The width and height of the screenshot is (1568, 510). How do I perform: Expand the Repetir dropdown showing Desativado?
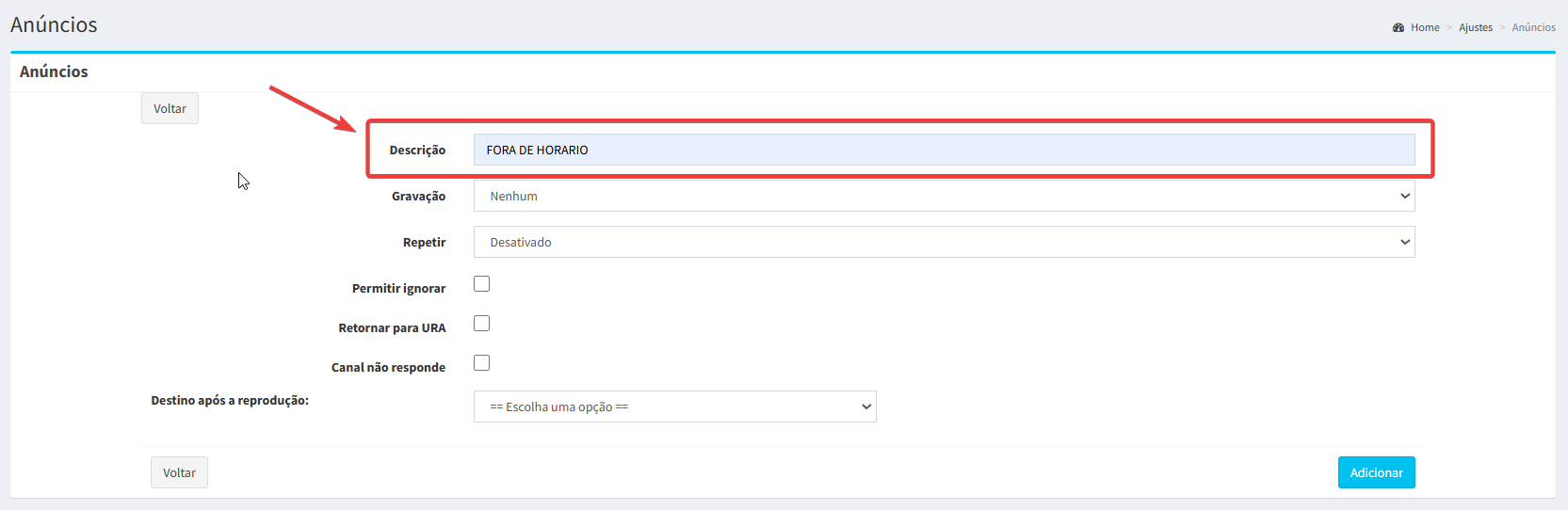[x=943, y=242]
